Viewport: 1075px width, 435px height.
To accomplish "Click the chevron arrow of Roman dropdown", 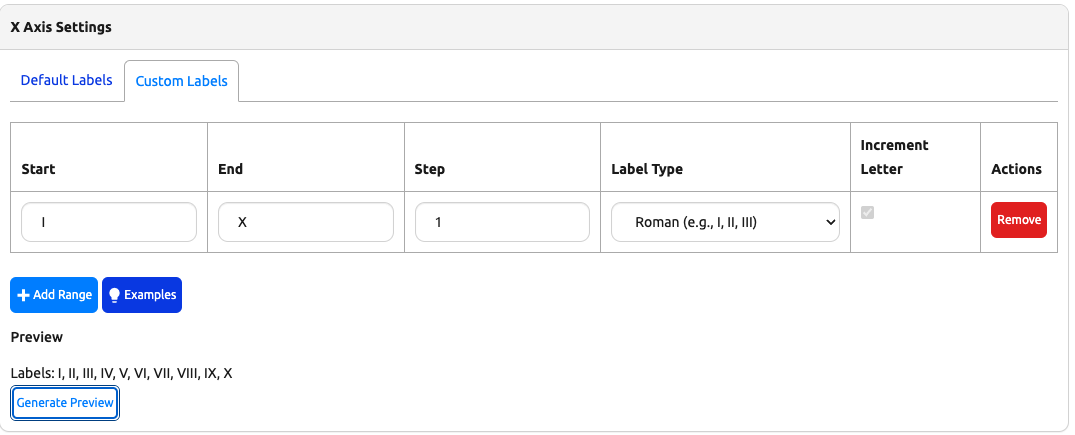I will (829, 222).
